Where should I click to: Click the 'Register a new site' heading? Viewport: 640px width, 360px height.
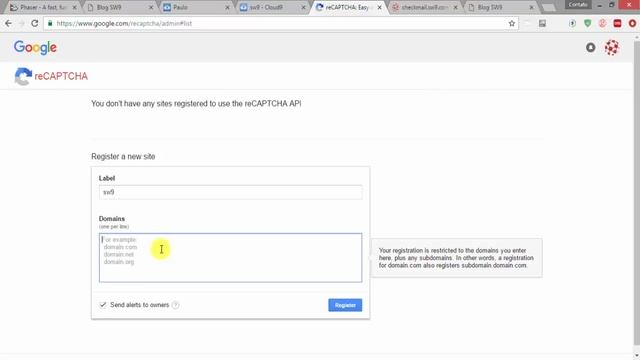tap(123, 156)
